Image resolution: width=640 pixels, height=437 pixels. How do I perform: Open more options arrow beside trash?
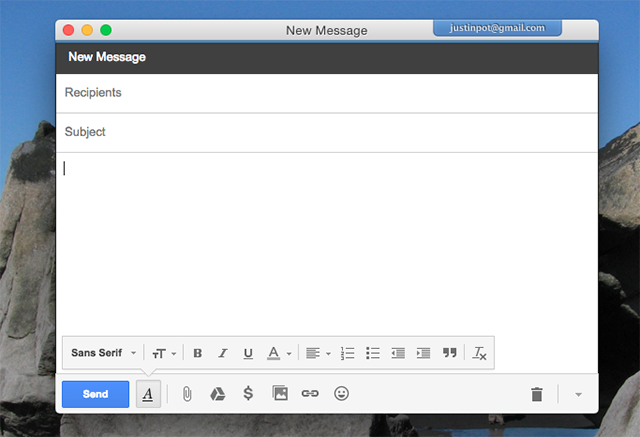[578, 394]
